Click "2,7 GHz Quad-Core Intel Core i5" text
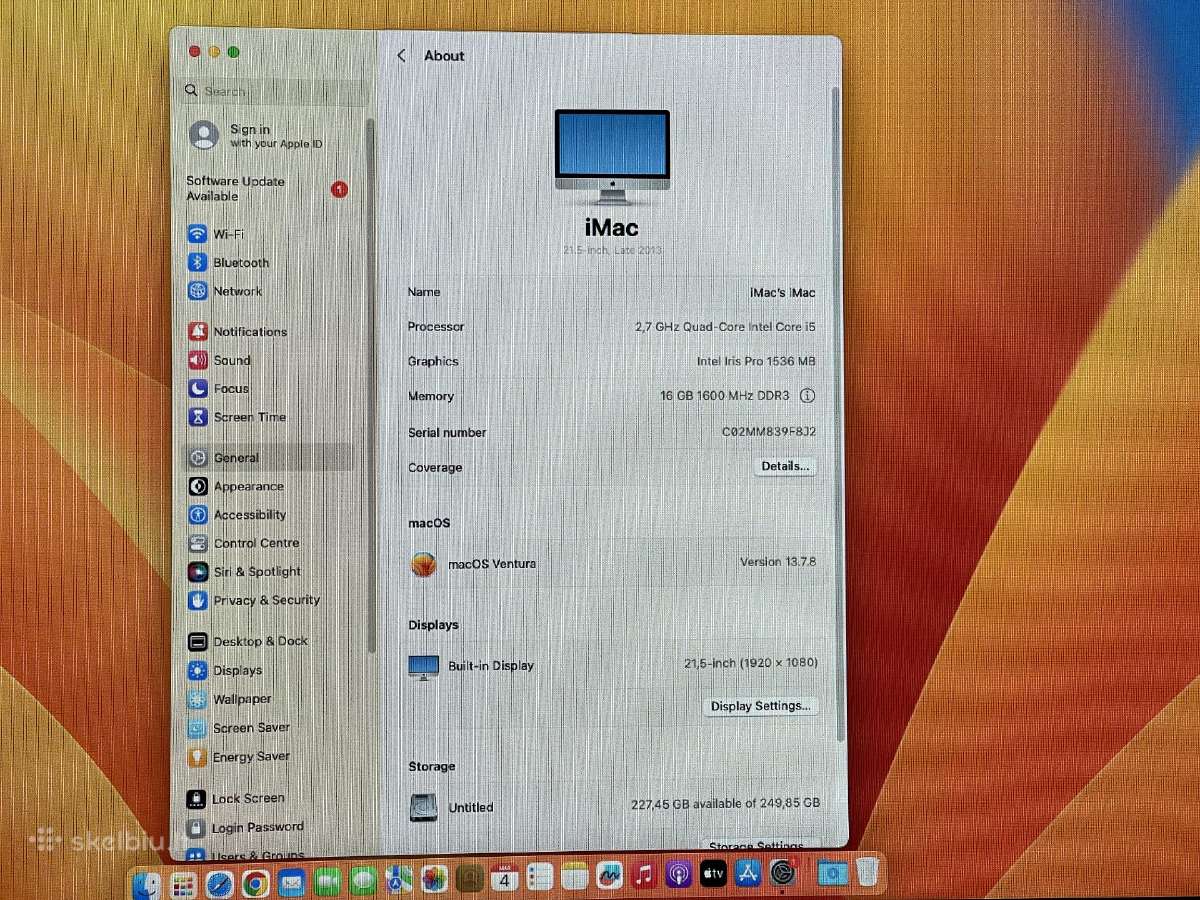This screenshot has width=1200, height=900. pos(725,327)
